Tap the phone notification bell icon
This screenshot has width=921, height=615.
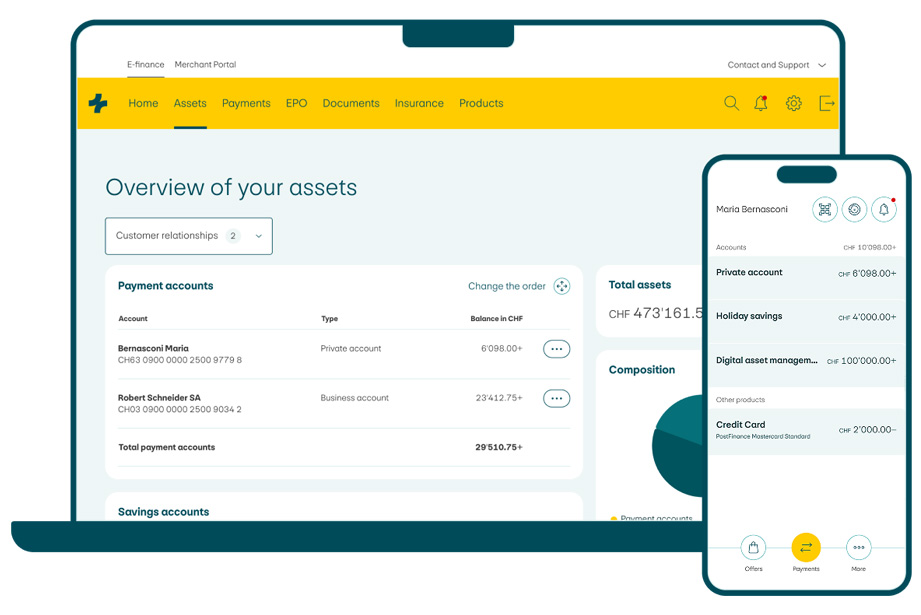click(x=883, y=209)
